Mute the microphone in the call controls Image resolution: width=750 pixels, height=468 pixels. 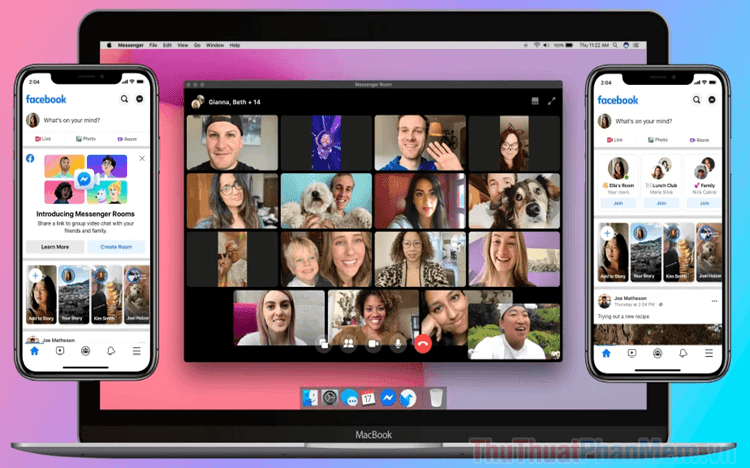(397, 344)
